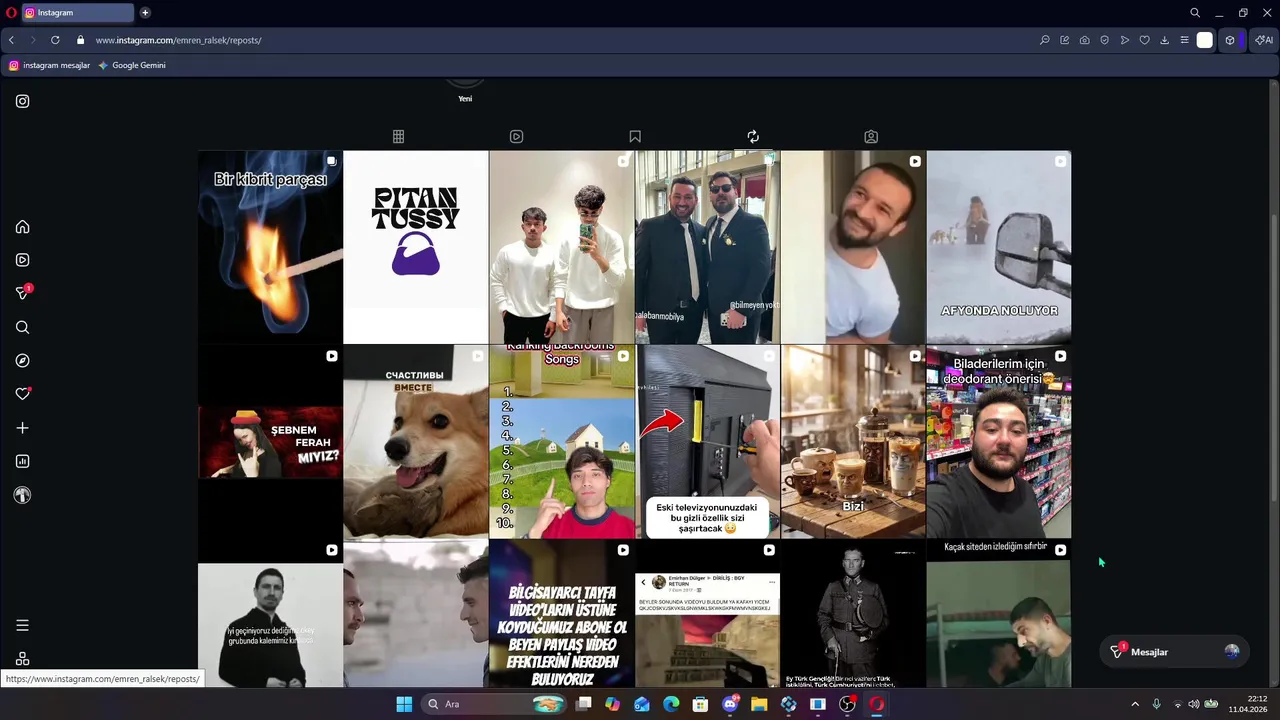Select the Instagram browser tab
The width and height of the screenshot is (1280, 720).
click(x=78, y=13)
